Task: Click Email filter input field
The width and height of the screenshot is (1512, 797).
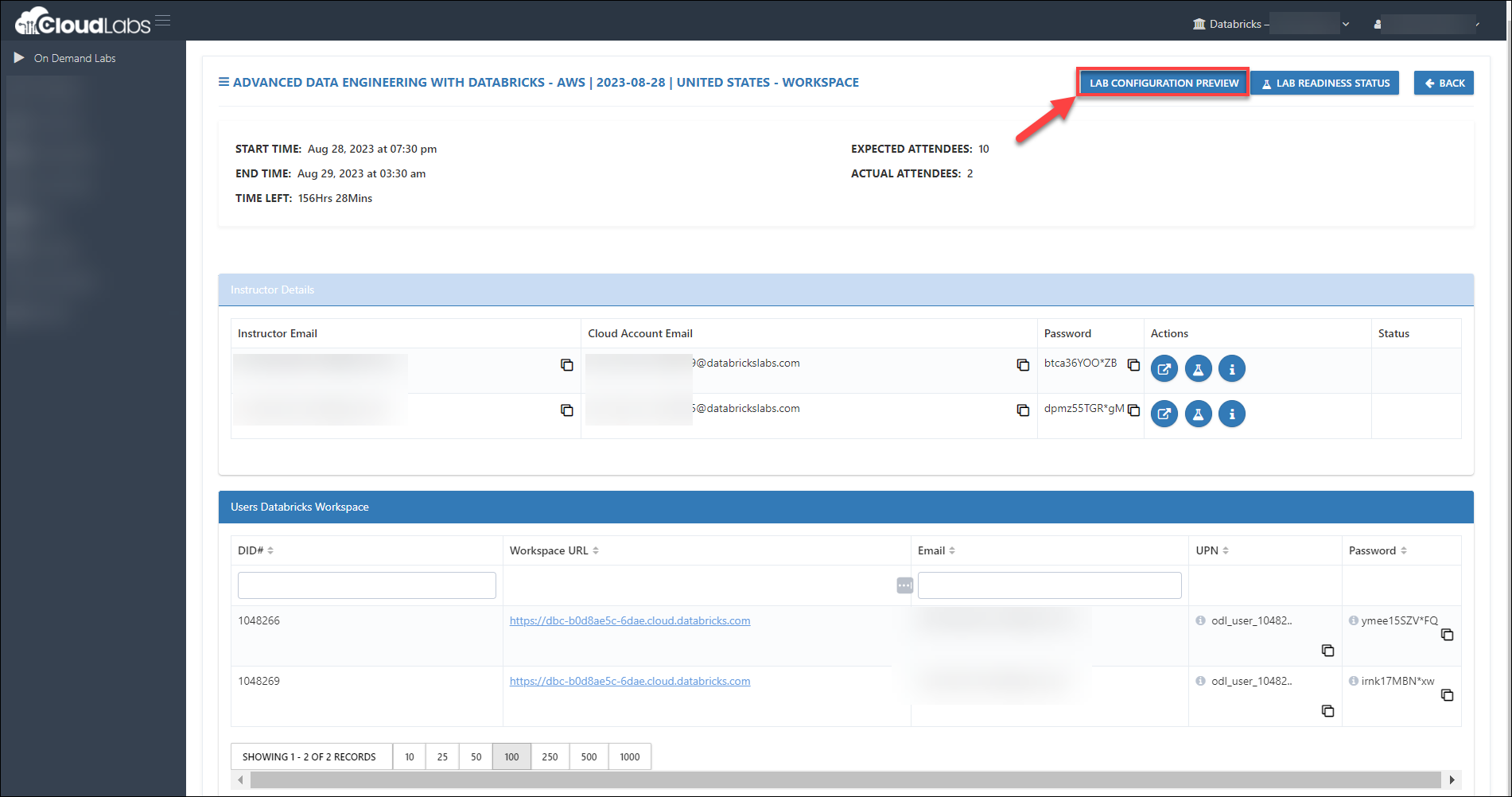Action: coord(1050,585)
